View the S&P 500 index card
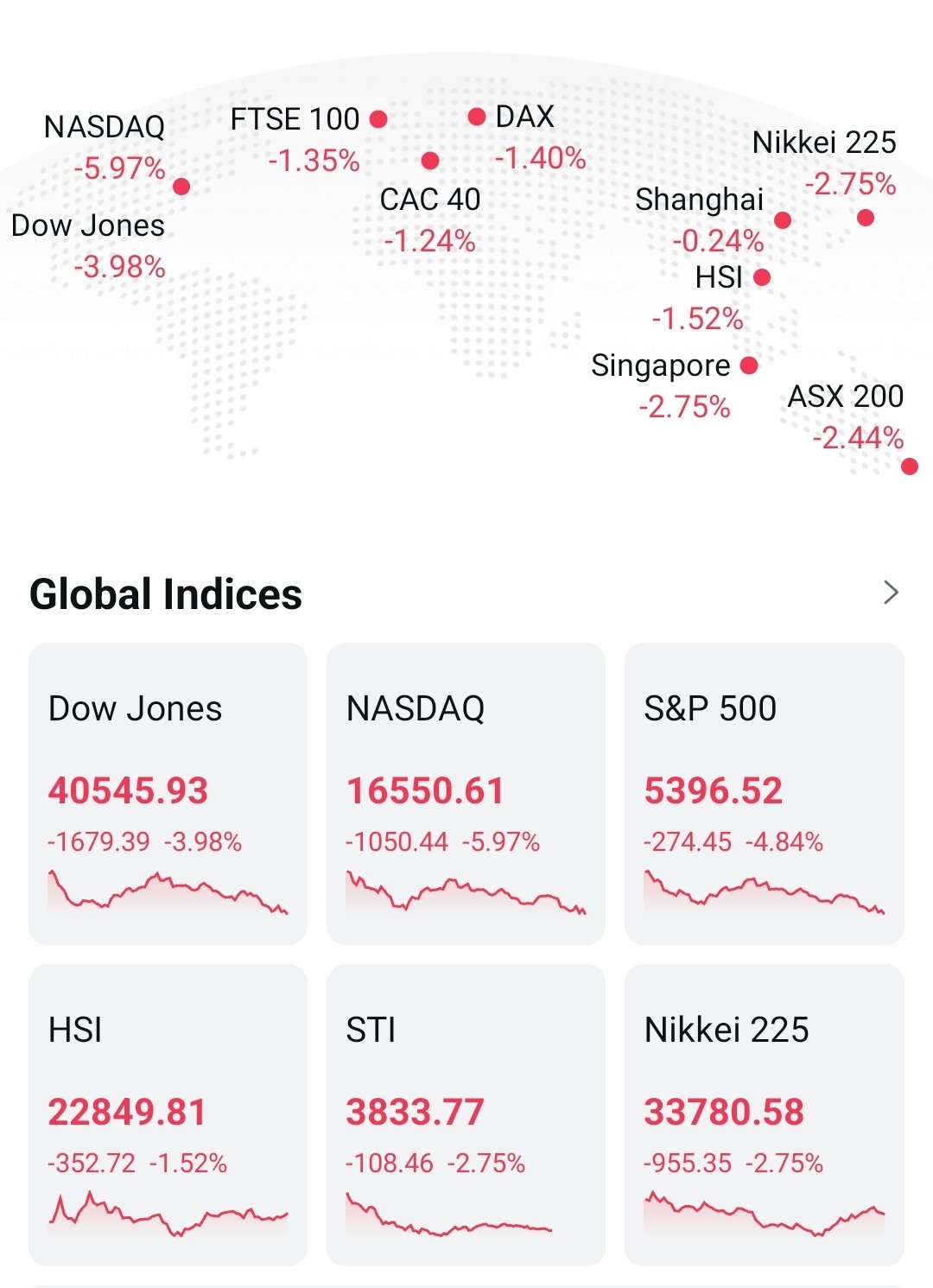The width and height of the screenshot is (933, 1288). 764,793
